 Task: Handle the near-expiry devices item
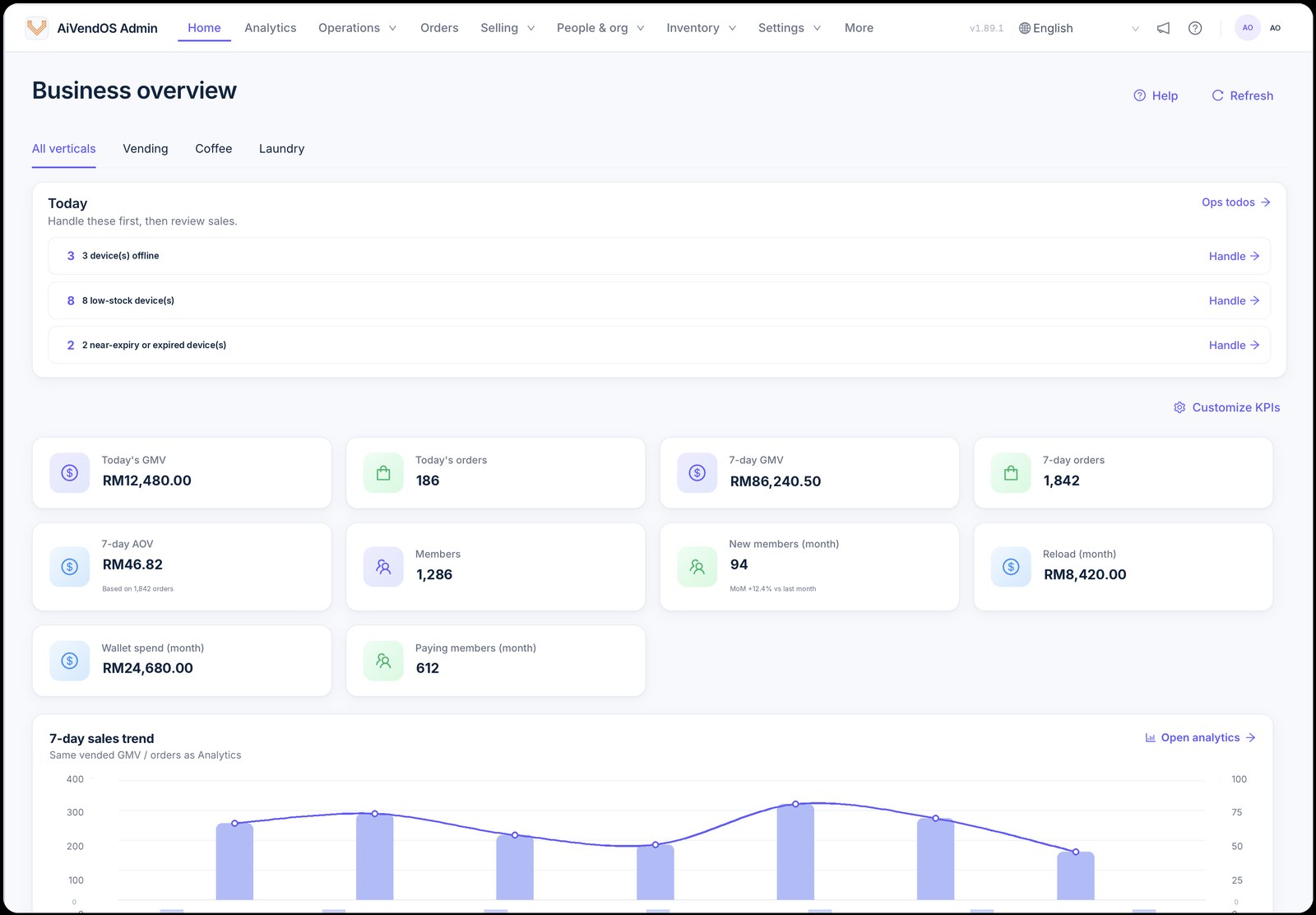(x=1234, y=346)
